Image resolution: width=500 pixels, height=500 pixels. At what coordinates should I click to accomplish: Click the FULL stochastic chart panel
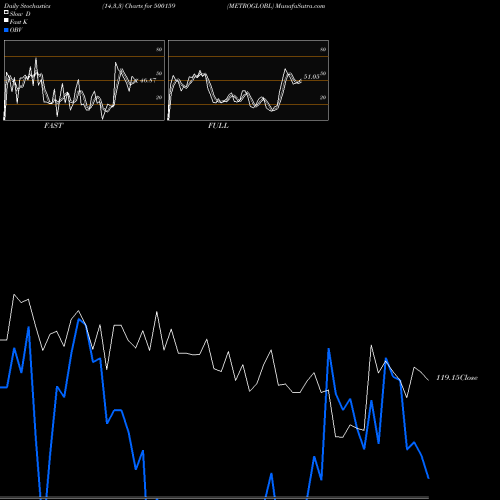[x=248, y=80]
